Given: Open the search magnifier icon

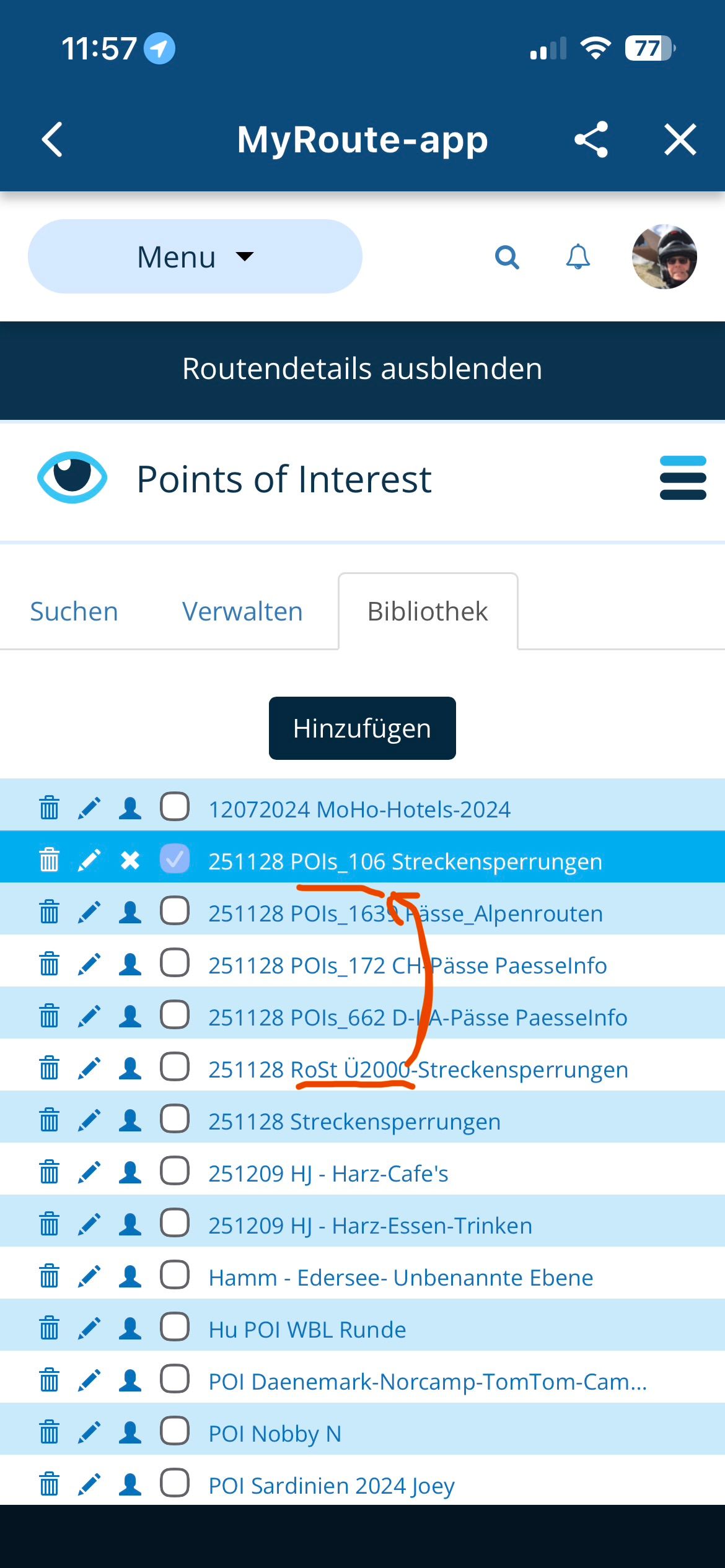Looking at the screenshot, I should click(x=507, y=256).
